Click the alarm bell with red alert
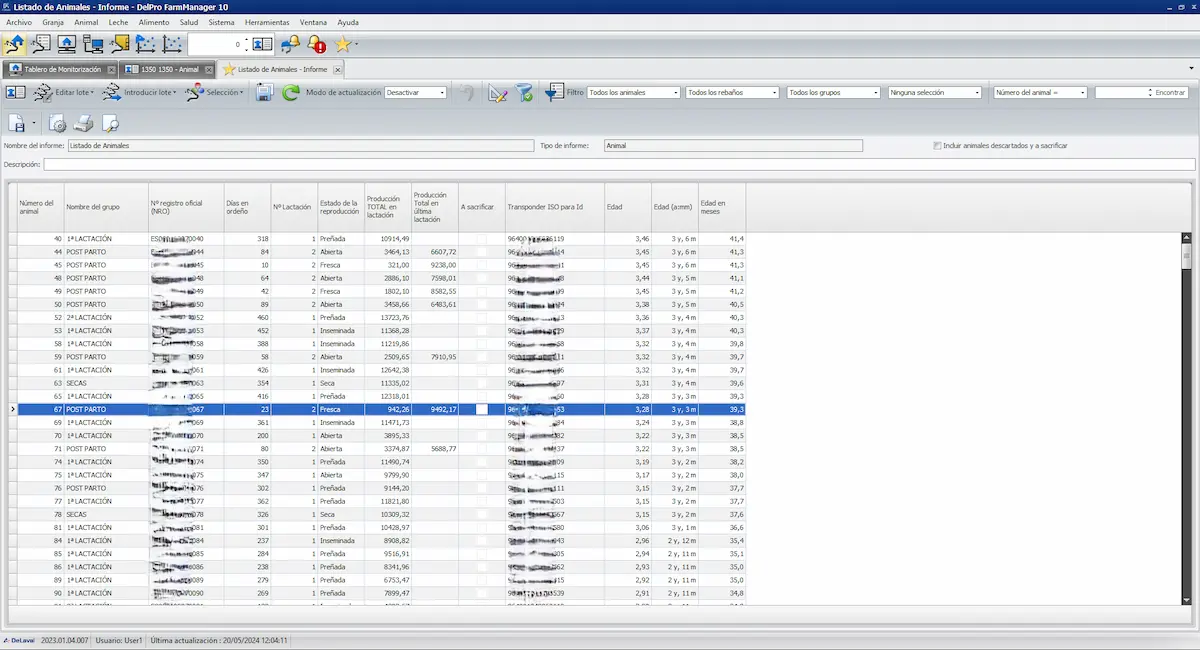Image resolution: width=1200 pixels, height=650 pixels. click(x=316, y=44)
